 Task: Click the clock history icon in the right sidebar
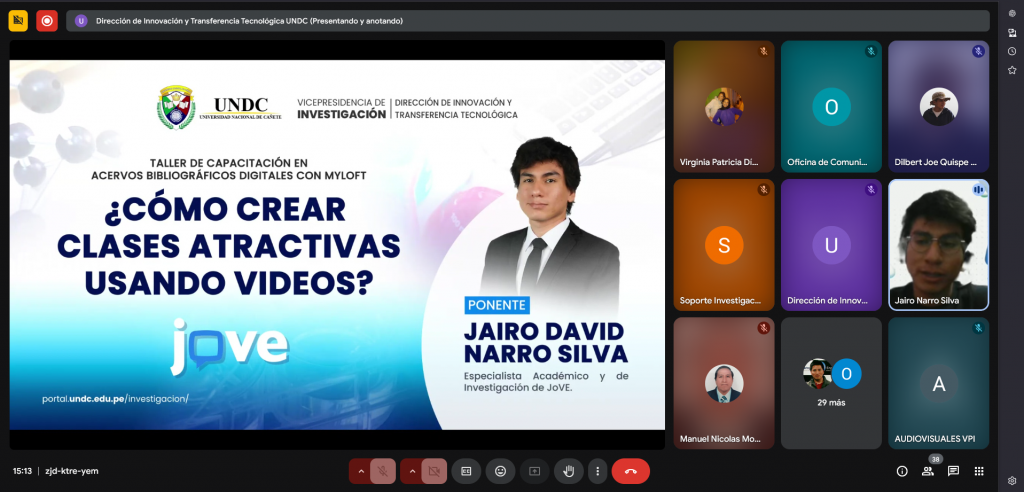(1012, 51)
